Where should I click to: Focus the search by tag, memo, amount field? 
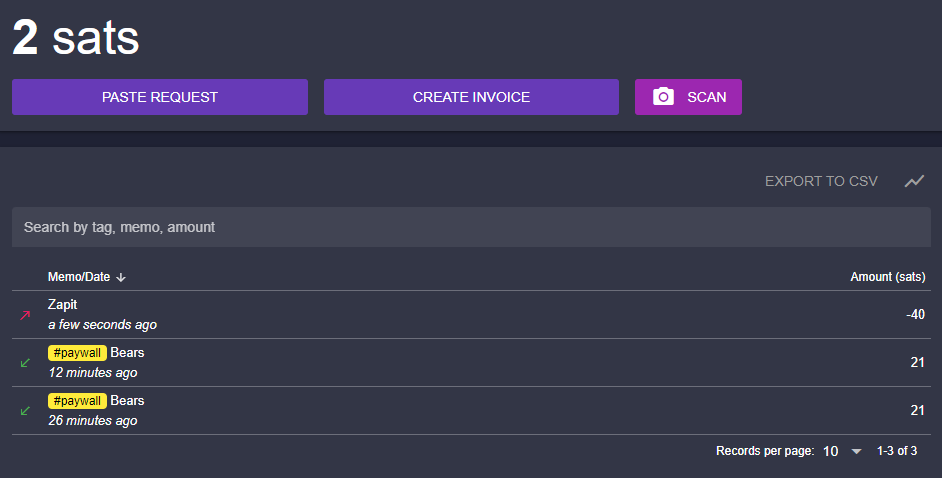[x=470, y=227]
